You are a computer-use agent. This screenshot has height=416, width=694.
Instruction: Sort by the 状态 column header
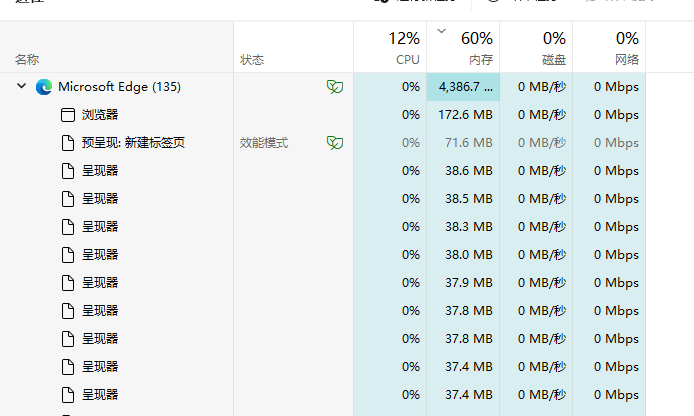293,47
